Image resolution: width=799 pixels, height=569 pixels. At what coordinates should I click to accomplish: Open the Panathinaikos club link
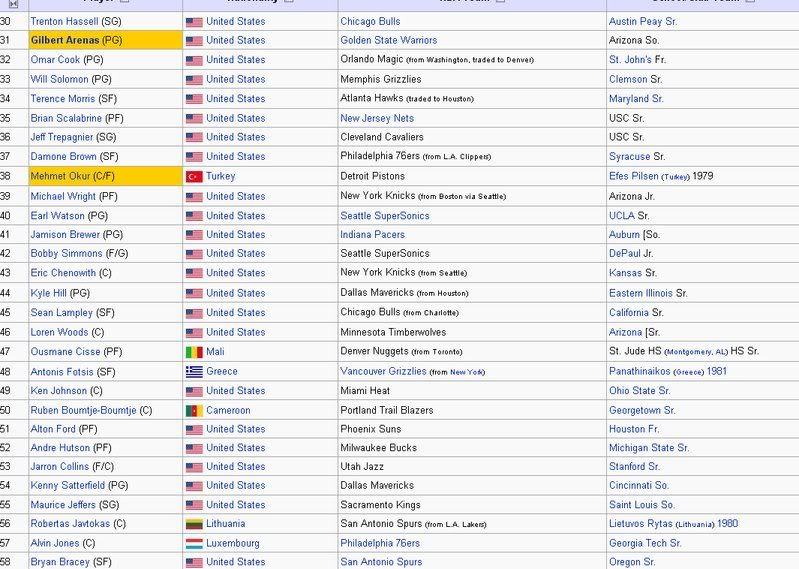pyautogui.click(x=640, y=371)
